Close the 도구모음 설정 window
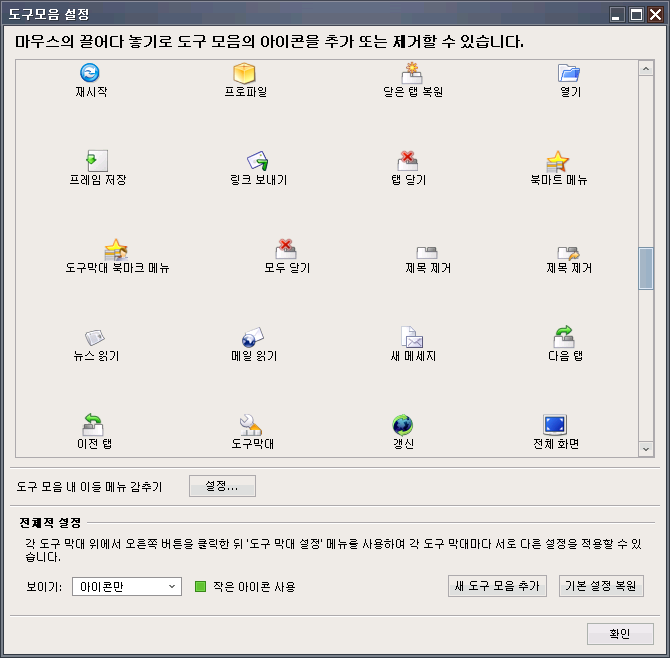The width and height of the screenshot is (670, 658). pos(655,15)
